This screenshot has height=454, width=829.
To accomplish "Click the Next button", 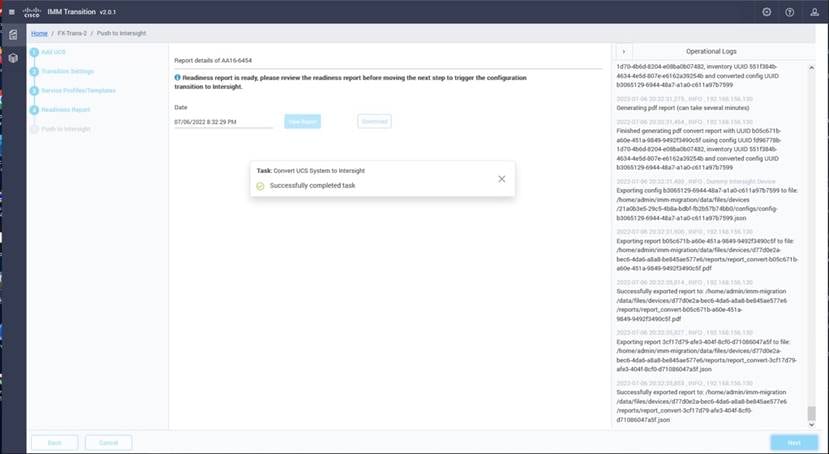I will coord(794,443).
